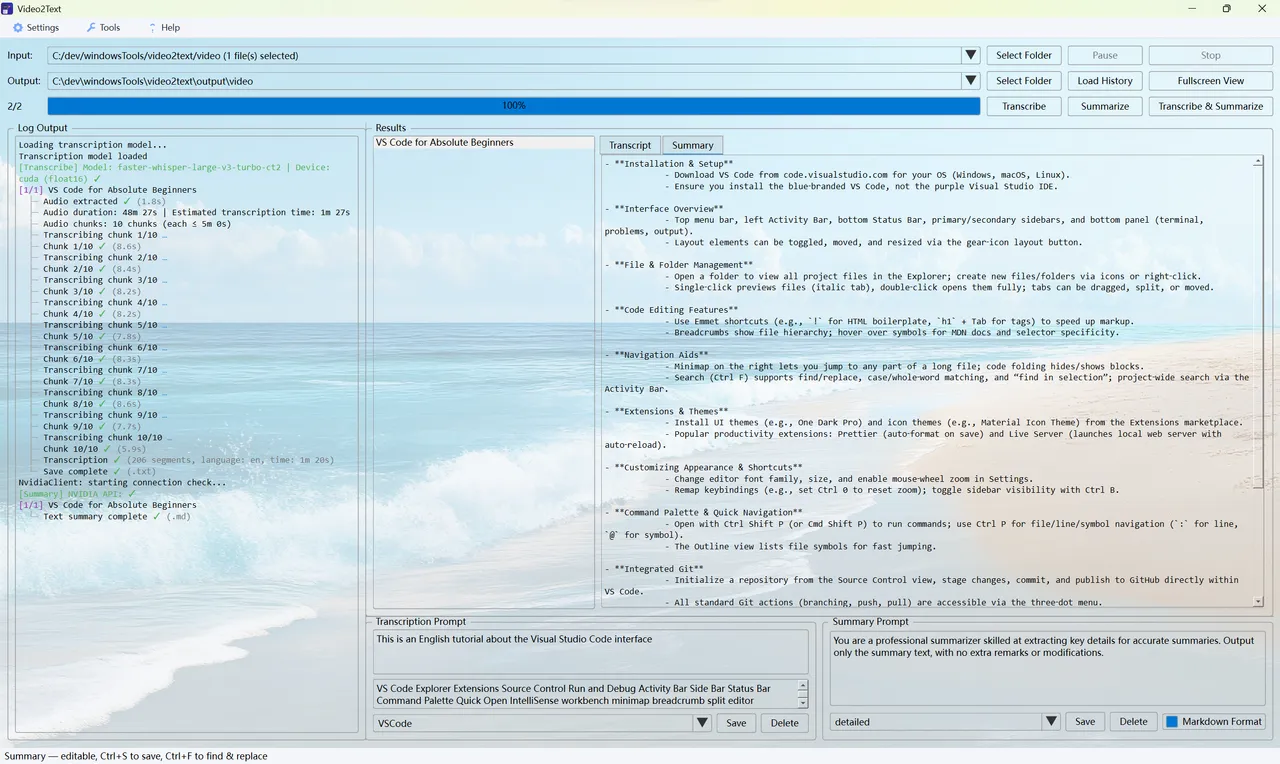This screenshot has height=764, width=1280.
Task: Click the Load History button
Action: pyautogui.click(x=1105, y=81)
